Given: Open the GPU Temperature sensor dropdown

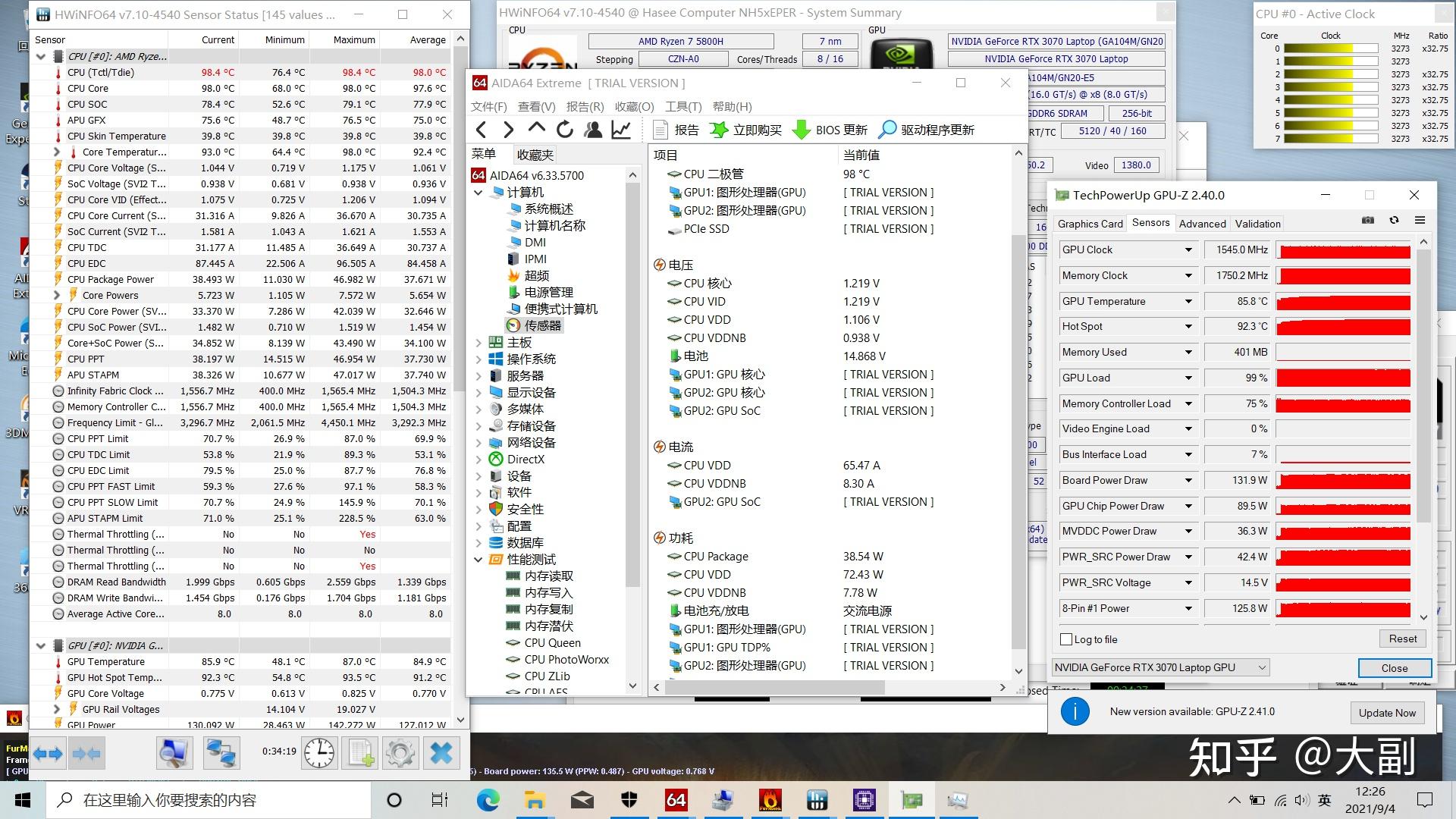Looking at the screenshot, I should [x=1188, y=301].
